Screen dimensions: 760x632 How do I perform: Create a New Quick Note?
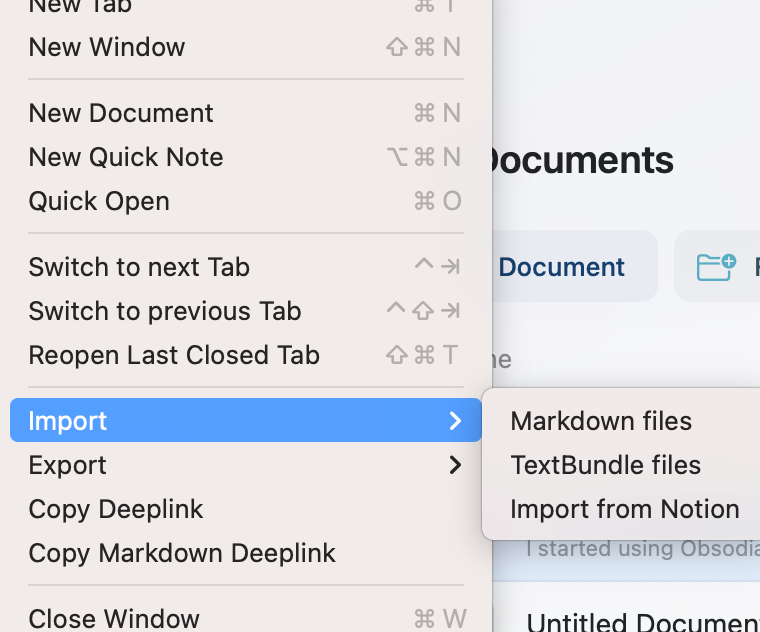pos(126,157)
